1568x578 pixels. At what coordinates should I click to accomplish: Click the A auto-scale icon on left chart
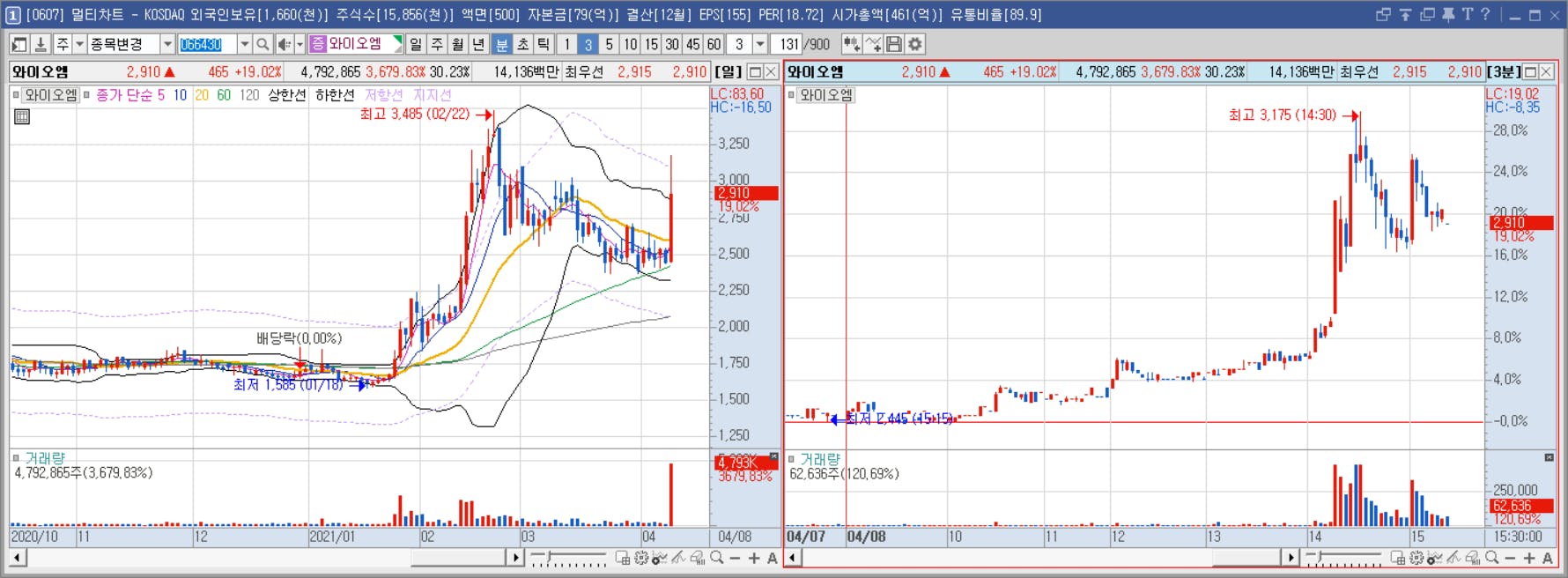pos(773,558)
